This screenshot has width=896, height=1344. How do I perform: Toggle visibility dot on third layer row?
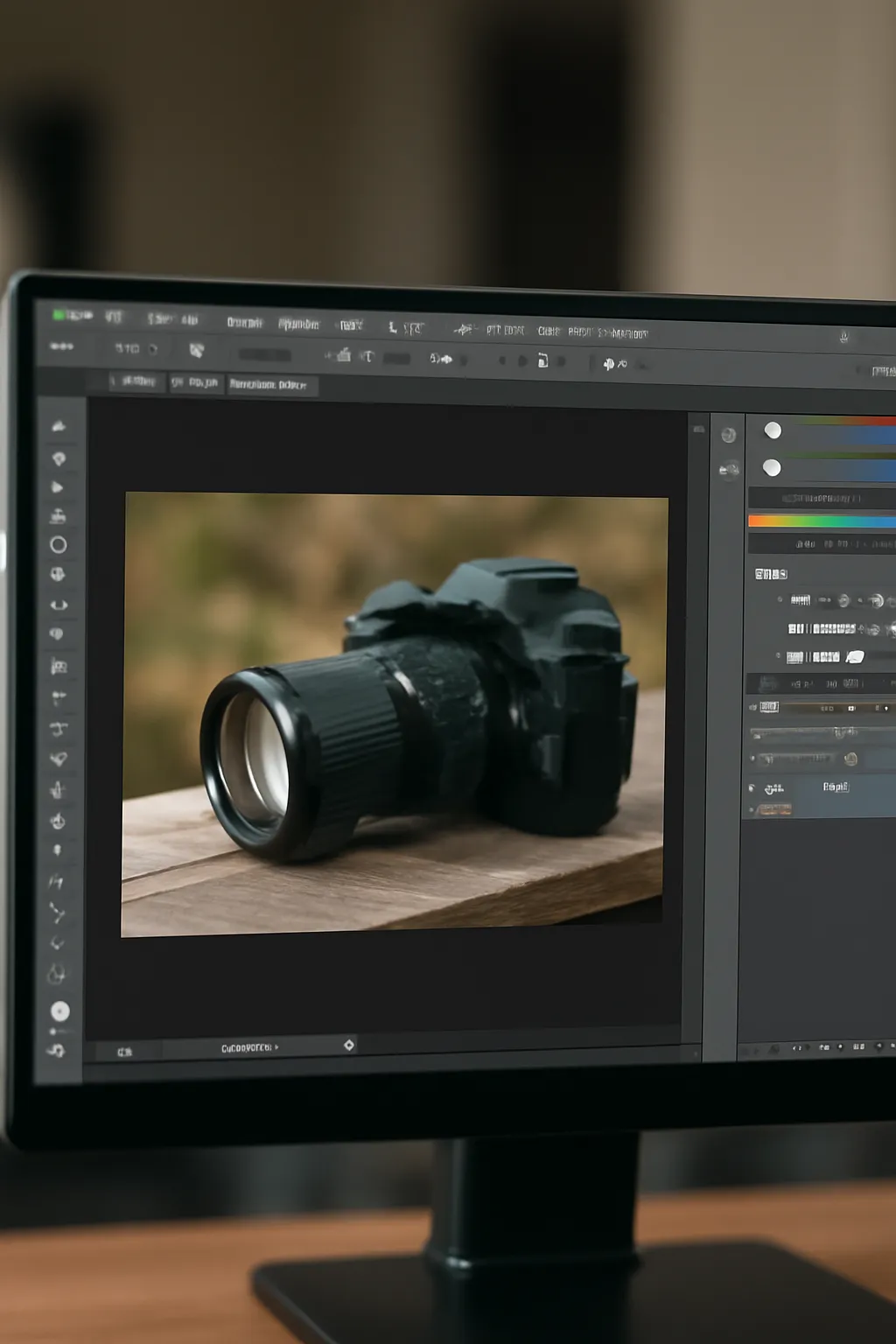pyautogui.click(x=778, y=655)
